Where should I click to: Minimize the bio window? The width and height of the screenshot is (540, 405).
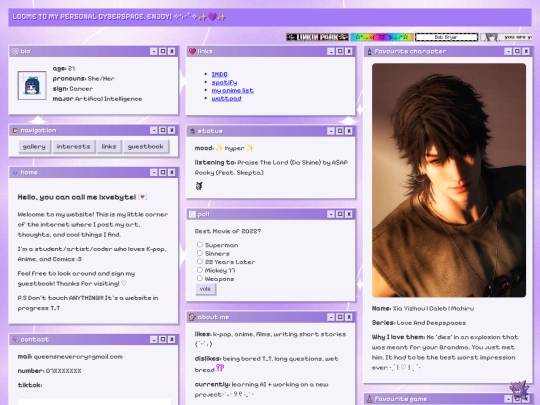[x=154, y=51]
